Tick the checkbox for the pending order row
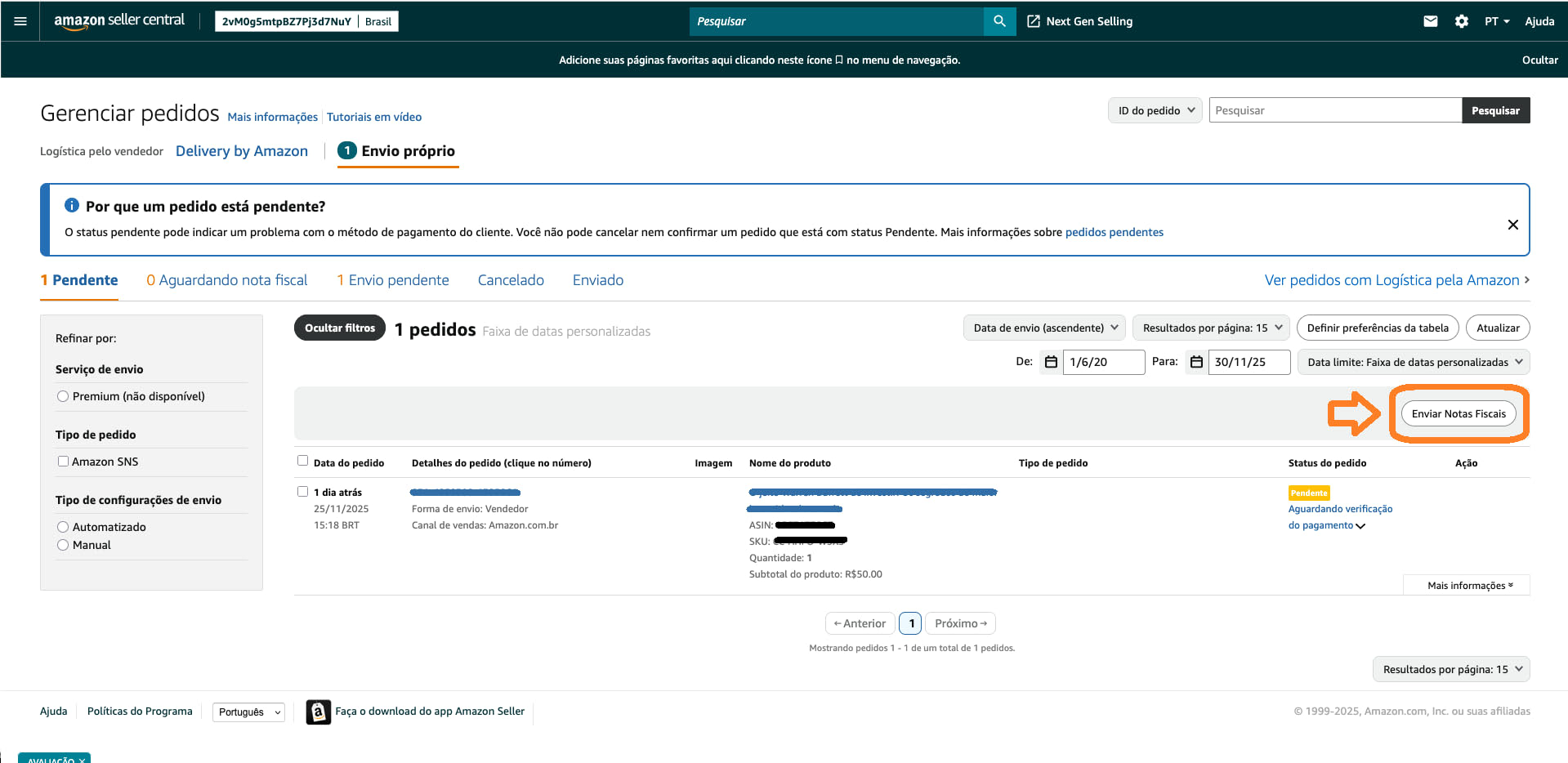Screen dimensions: 1568x763 click(x=303, y=492)
